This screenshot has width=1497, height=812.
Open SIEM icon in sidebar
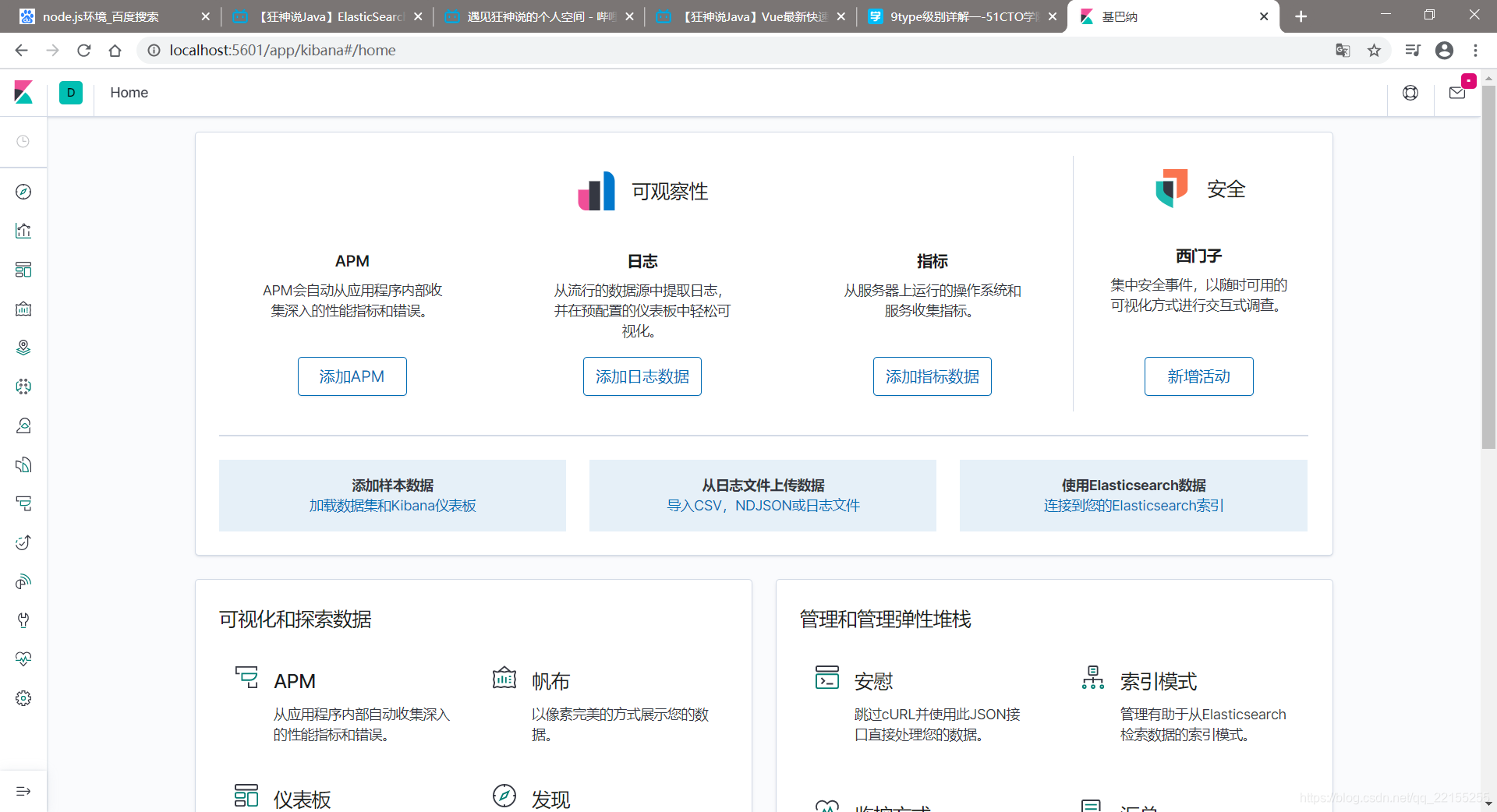(23, 581)
